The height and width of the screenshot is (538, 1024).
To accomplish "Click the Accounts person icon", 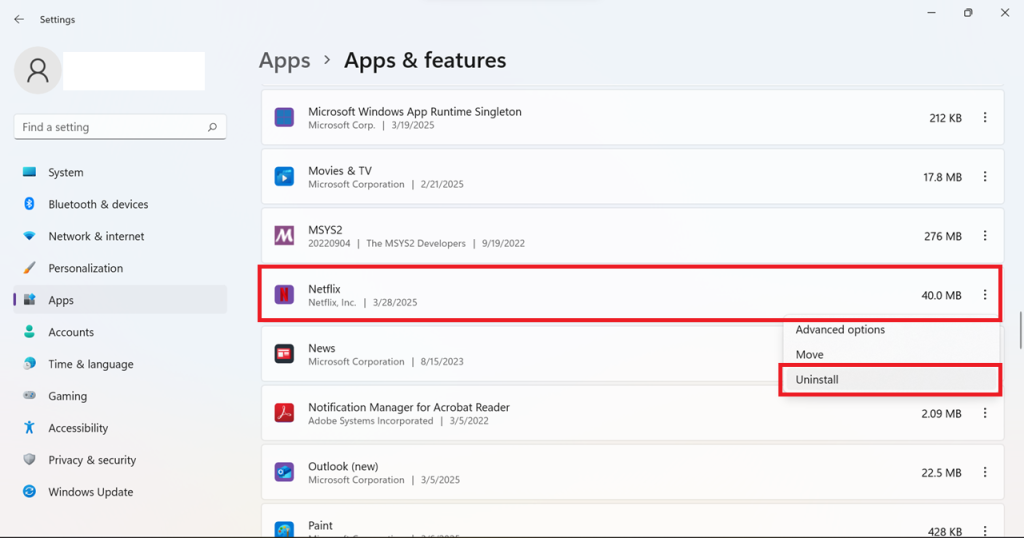I will (29, 332).
